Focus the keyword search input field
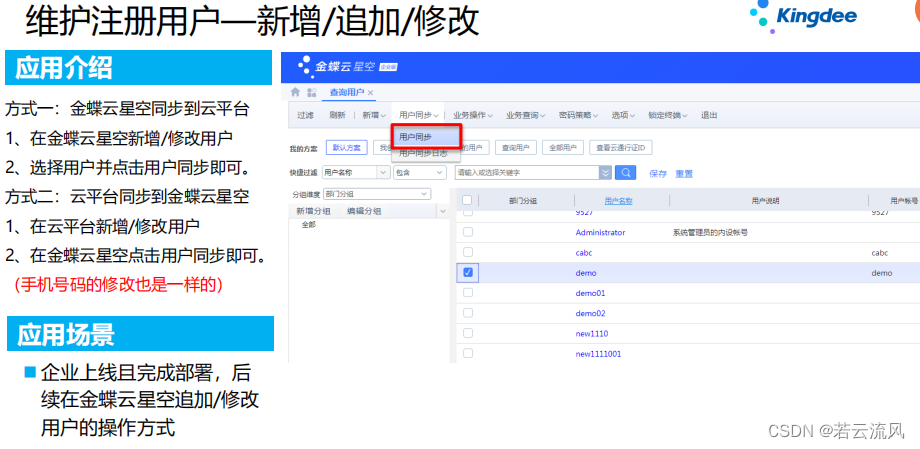 [x=526, y=173]
